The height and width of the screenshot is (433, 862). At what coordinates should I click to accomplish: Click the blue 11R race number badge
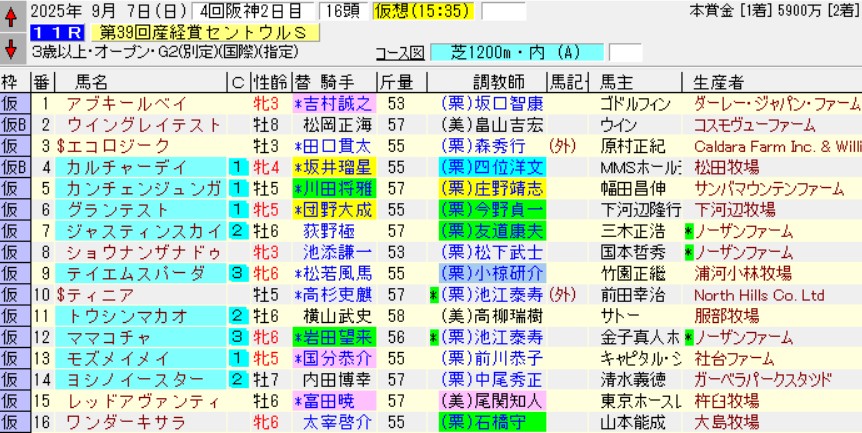click(47, 32)
